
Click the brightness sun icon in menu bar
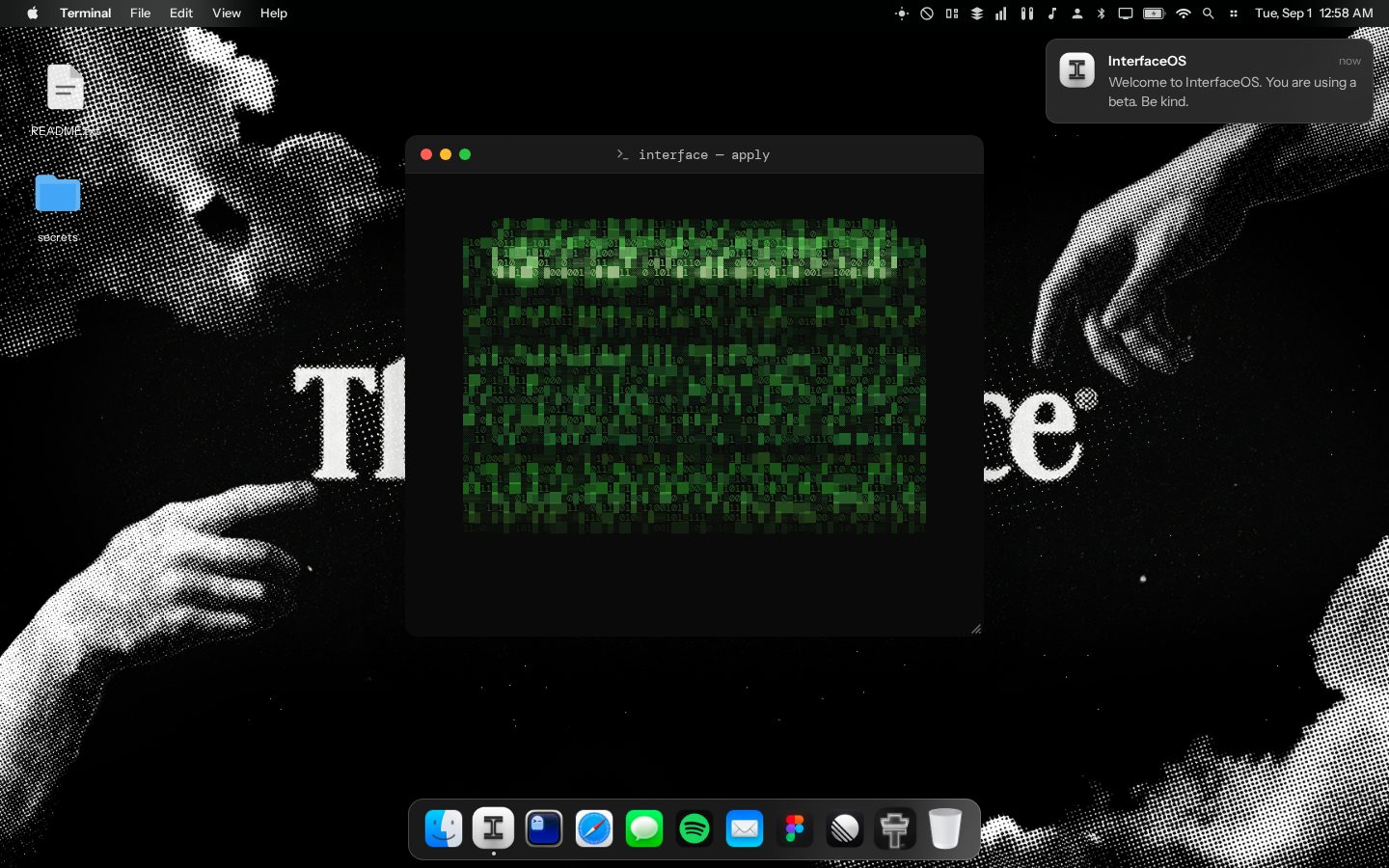point(902,14)
